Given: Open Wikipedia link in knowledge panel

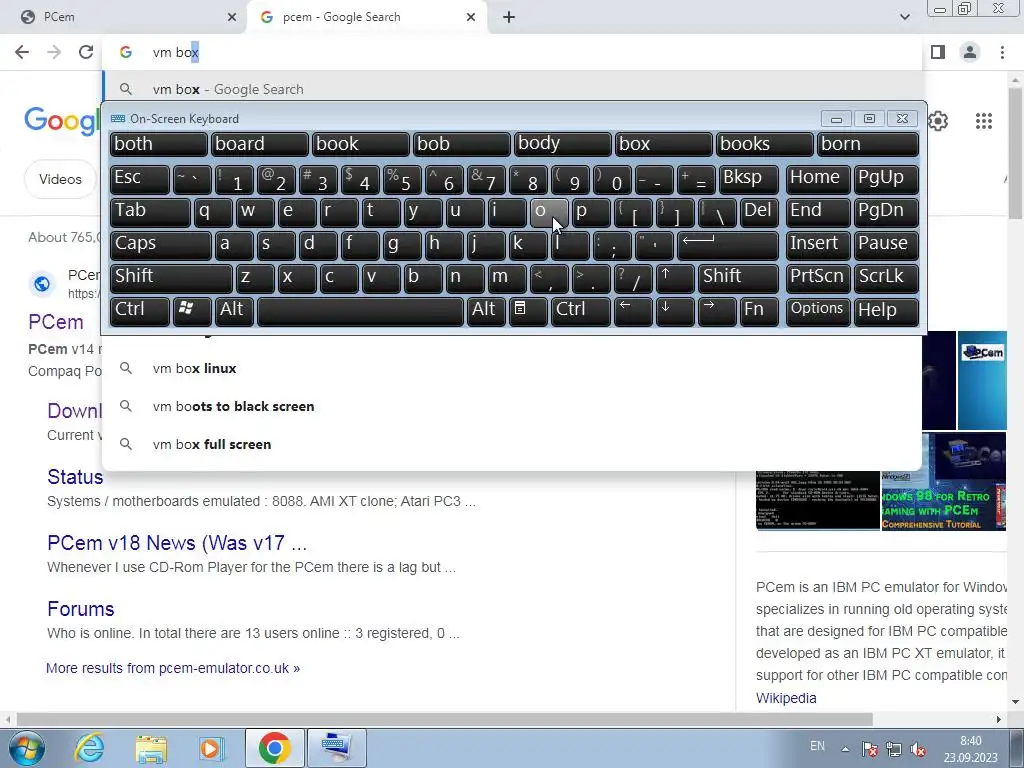Looking at the screenshot, I should tap(786, 698).
